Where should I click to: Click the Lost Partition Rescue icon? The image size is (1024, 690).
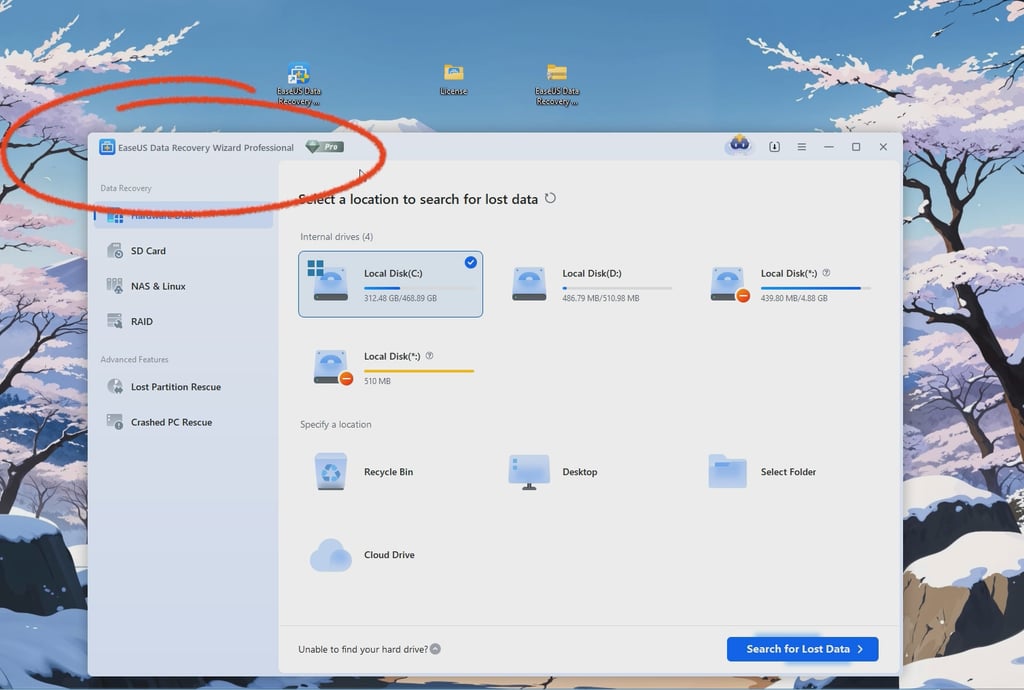(114, 386)
